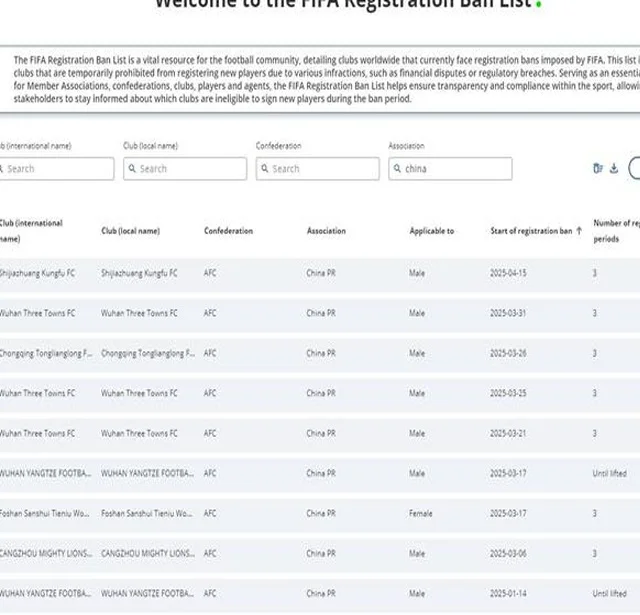Screen dimensions: 640x615
Task: Select local name 'CANGZHOU MIGHTY LIONS...' cell
Action: 148,553
